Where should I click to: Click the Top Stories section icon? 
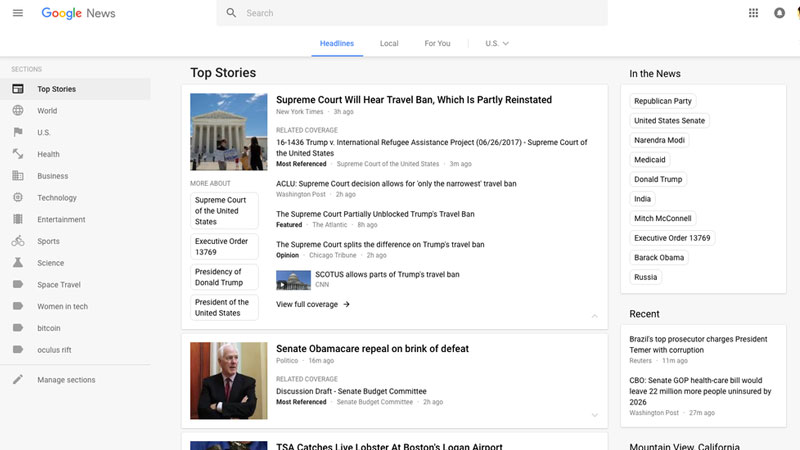coord(18,89)
